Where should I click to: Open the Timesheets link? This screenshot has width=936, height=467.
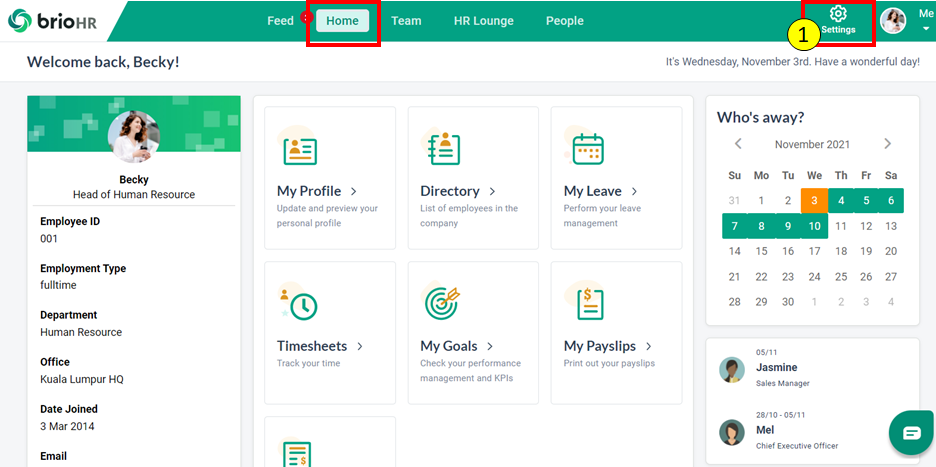click(x=312, y=346)
